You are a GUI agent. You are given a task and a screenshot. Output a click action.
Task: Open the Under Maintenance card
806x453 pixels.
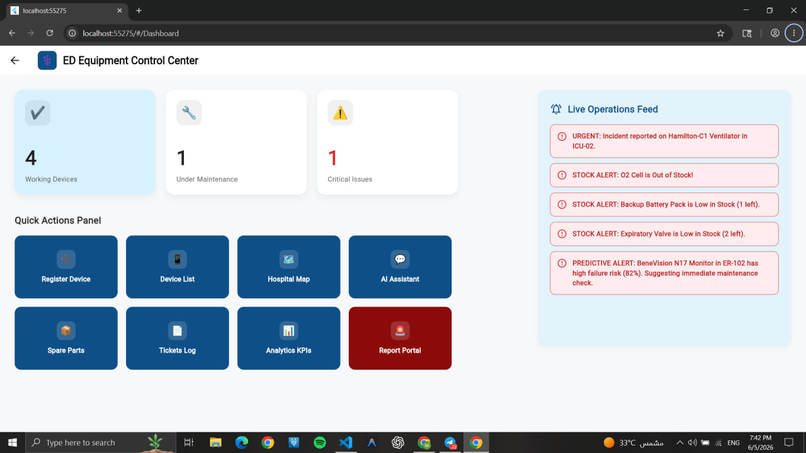236,142
